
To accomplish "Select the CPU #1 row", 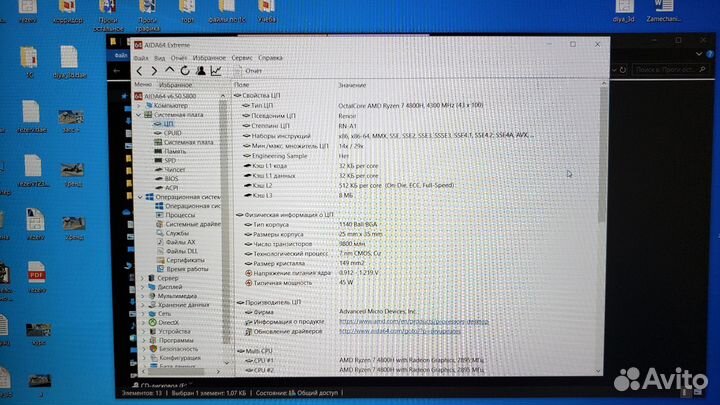I will click(416, 361).
